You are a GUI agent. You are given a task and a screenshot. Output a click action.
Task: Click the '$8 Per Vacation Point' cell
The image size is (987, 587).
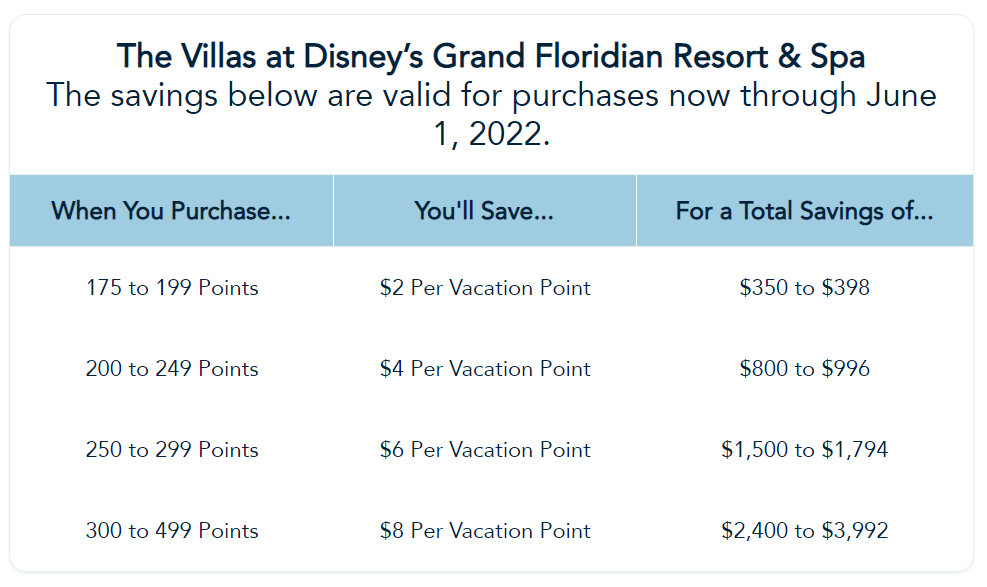[x=485, y=531]
